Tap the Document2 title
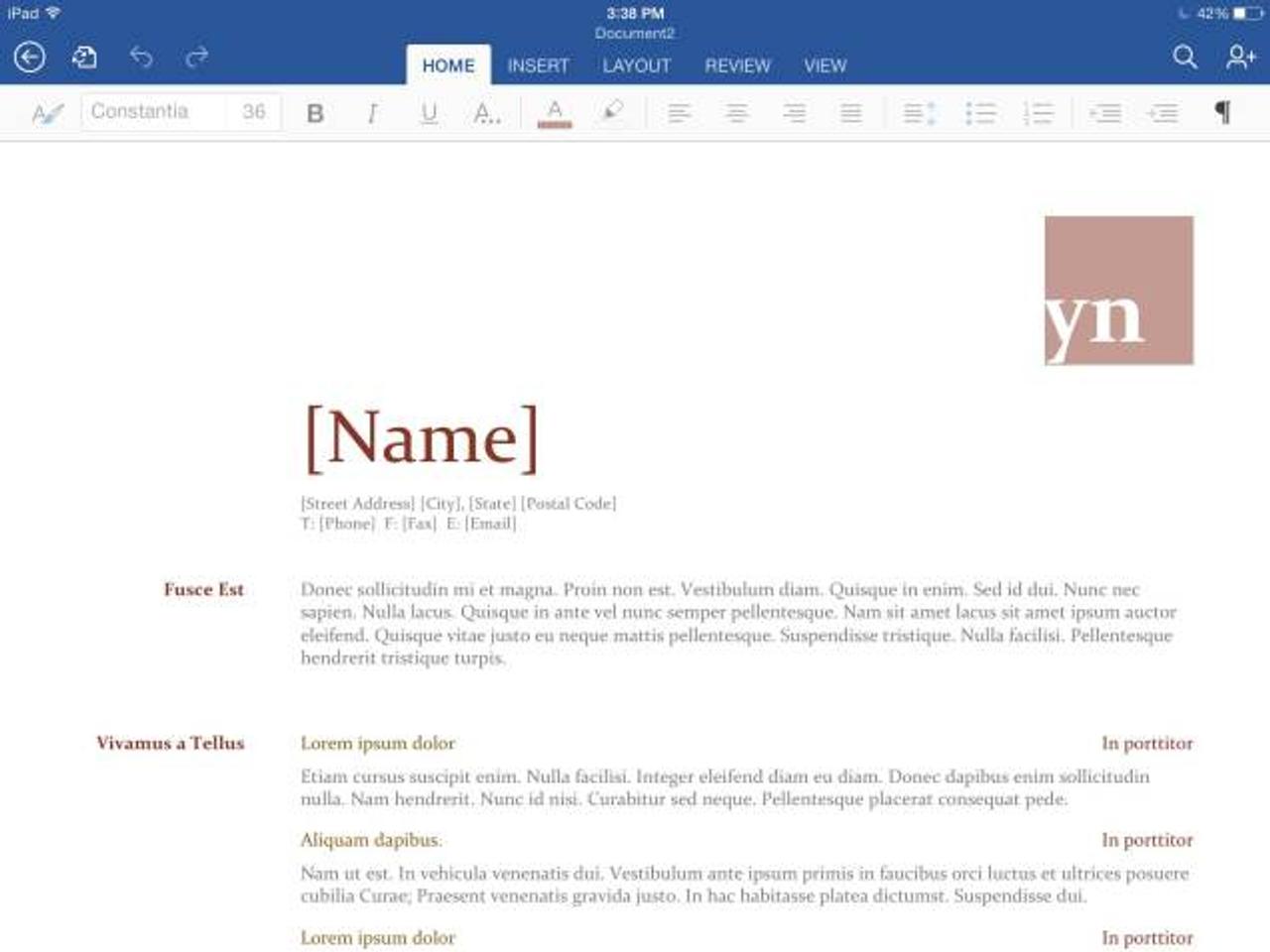This screenshot has height=952, width=1270. [635, 33]
